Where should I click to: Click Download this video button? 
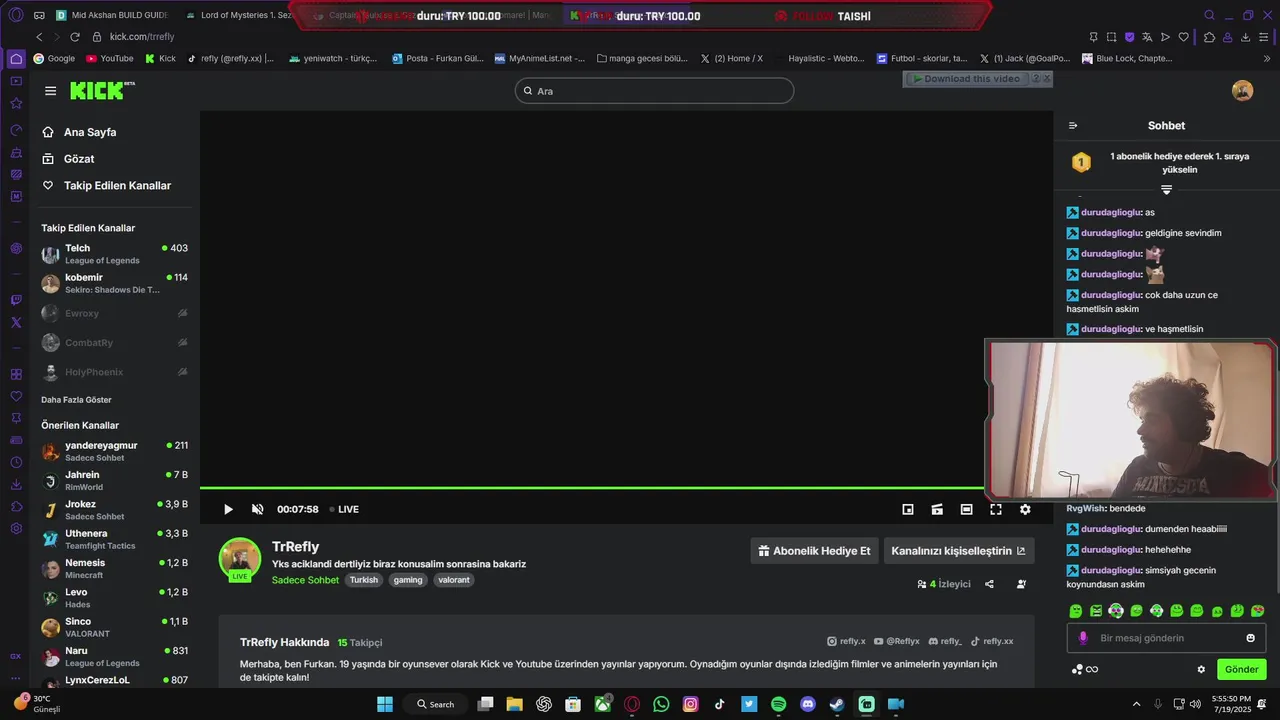pos(966,79)
